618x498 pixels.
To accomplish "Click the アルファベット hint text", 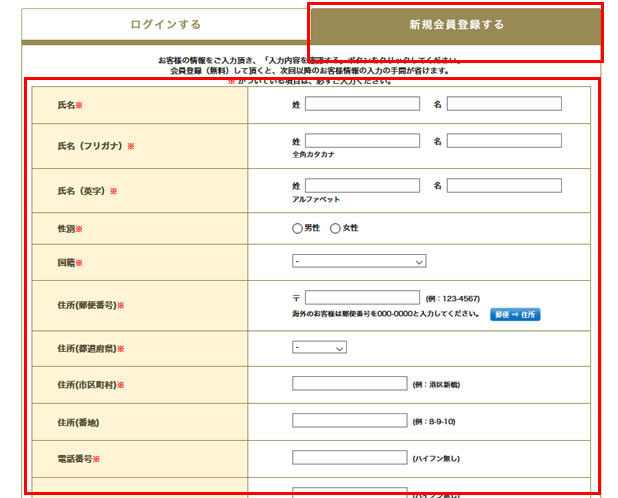I will click(x=316, y=199).
